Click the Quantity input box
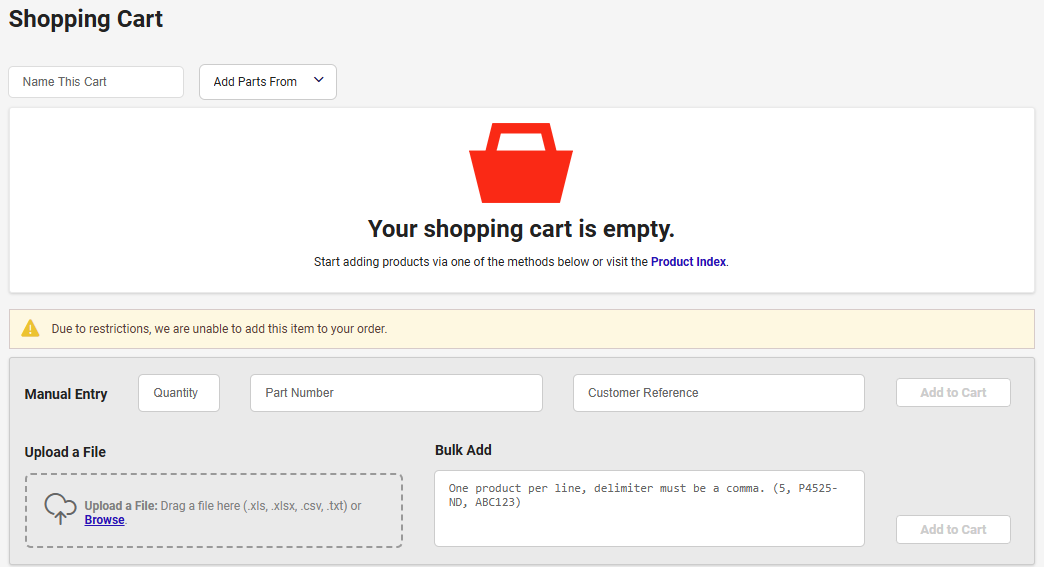The image size is (1044, 567). [178, 393]
